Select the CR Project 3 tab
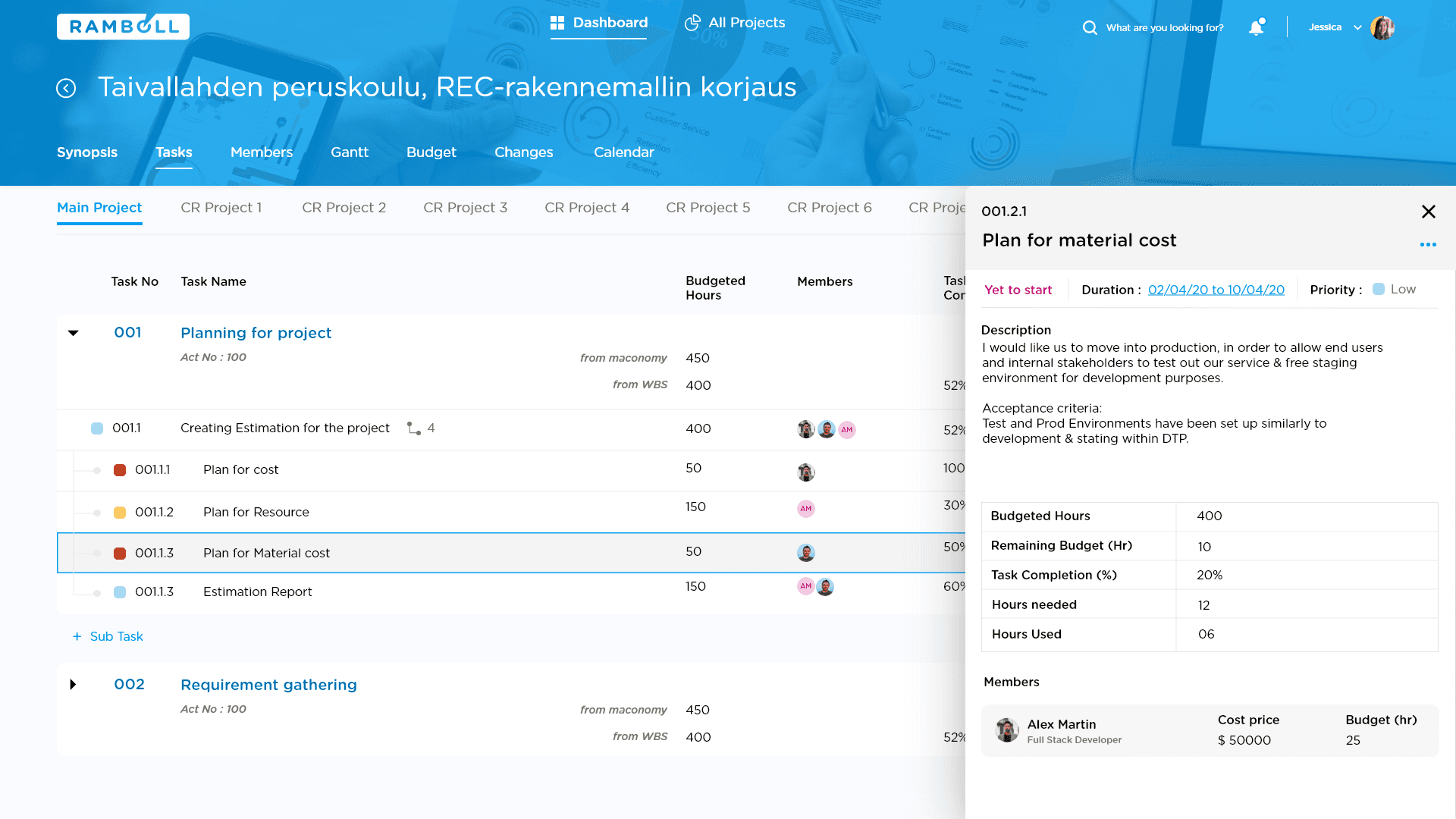This screenshot has height=819, width=1456. point(466,208)
